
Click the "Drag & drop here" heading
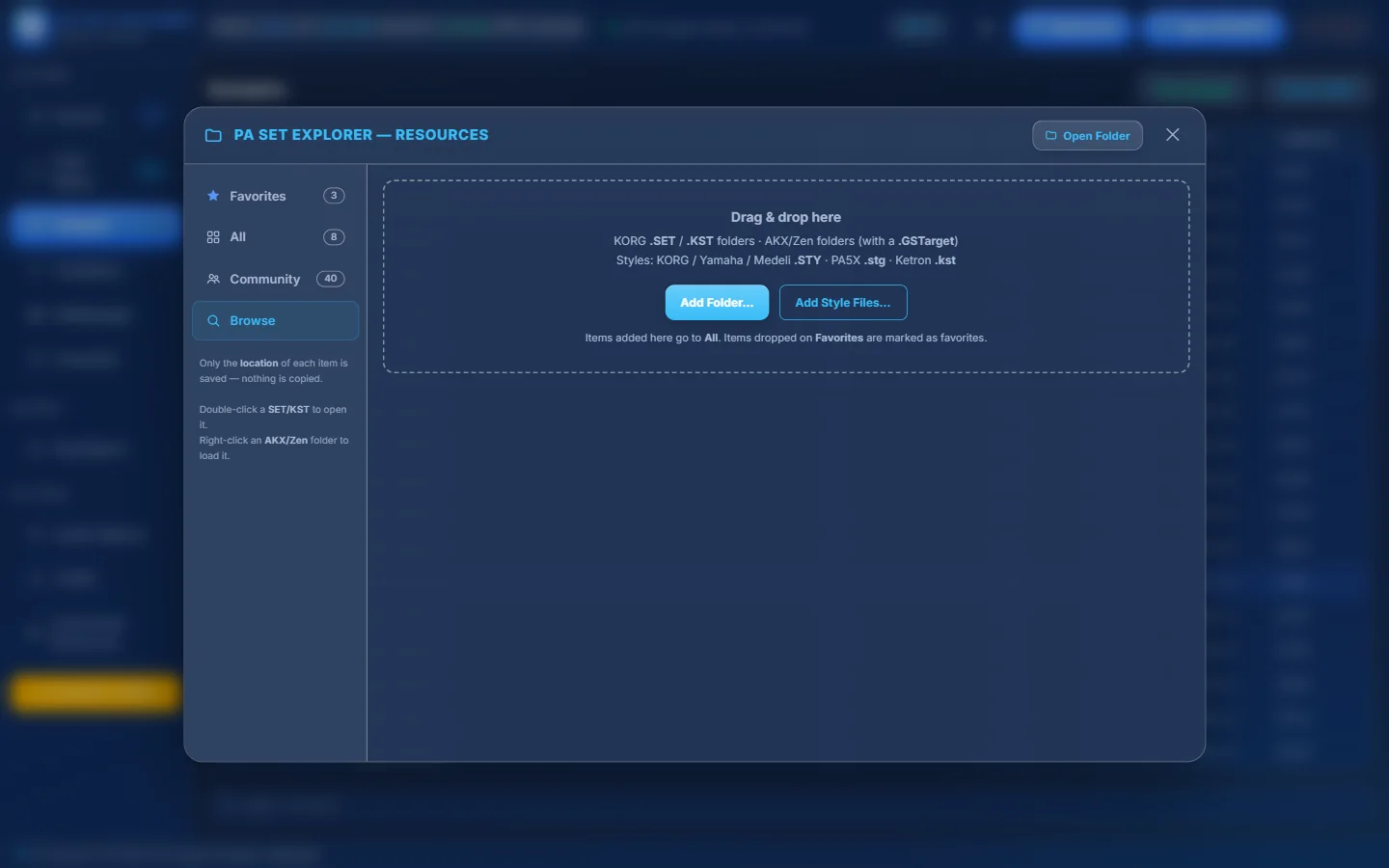pos(786,217)
